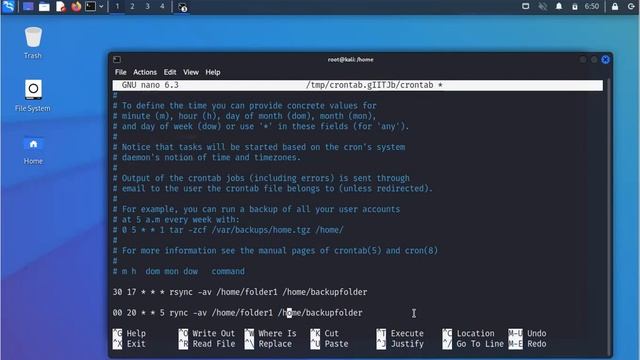The width and height of the screenshot is (640, 360).
Task: Click the Go To Line shortcut label
Action: [480, 344]
